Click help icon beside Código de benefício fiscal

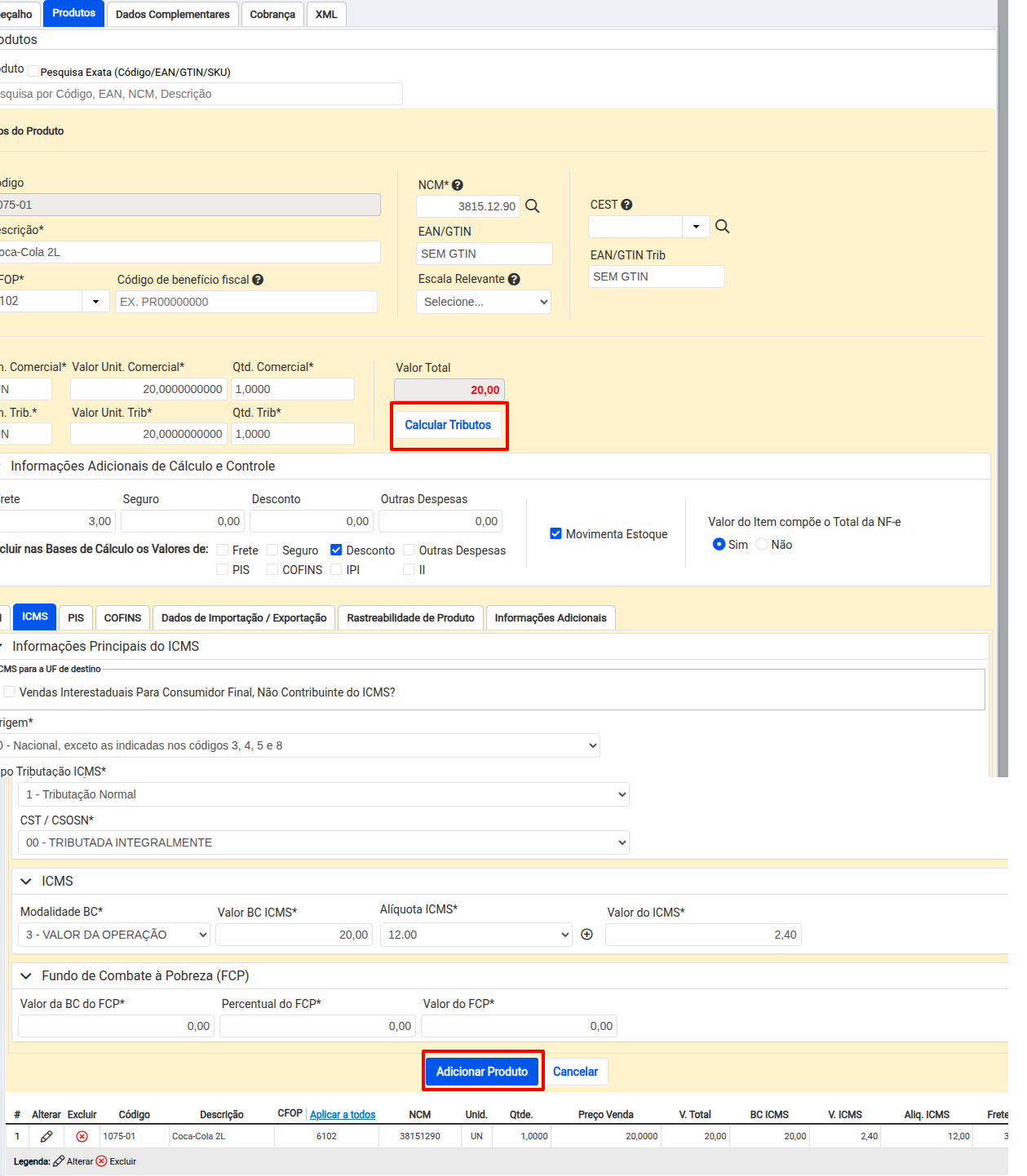(x=258, y=280)
